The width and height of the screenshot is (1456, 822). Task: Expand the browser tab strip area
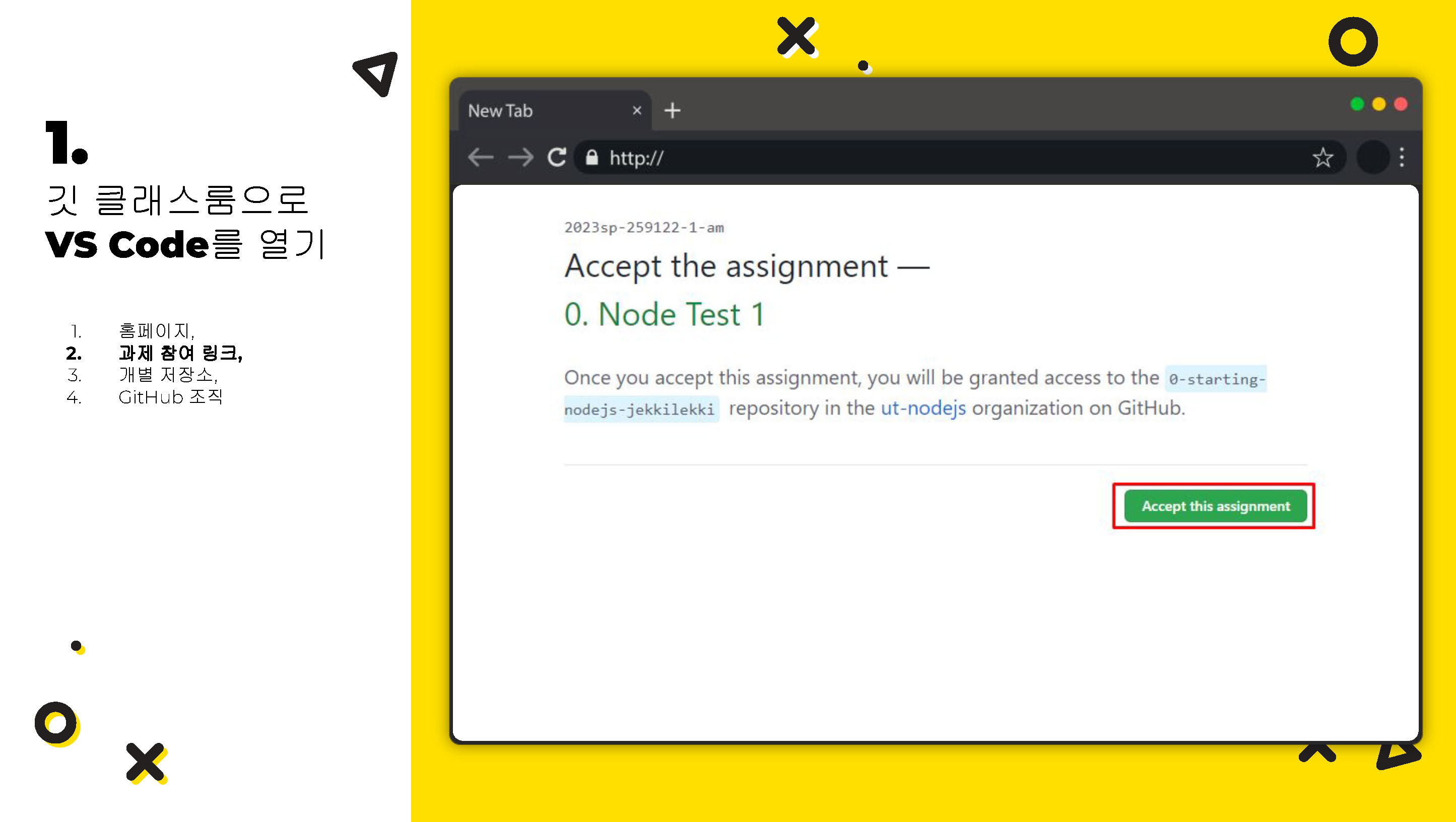click(671, 110)
